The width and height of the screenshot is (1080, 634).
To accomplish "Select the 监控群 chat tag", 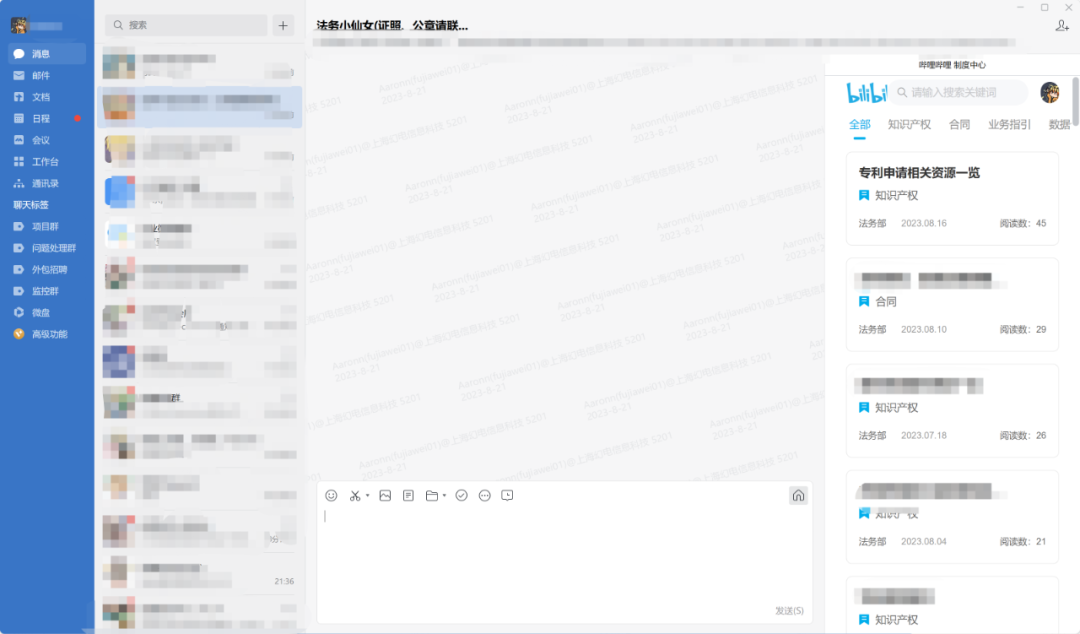I will pyautogui.click(x=47, y=291).
